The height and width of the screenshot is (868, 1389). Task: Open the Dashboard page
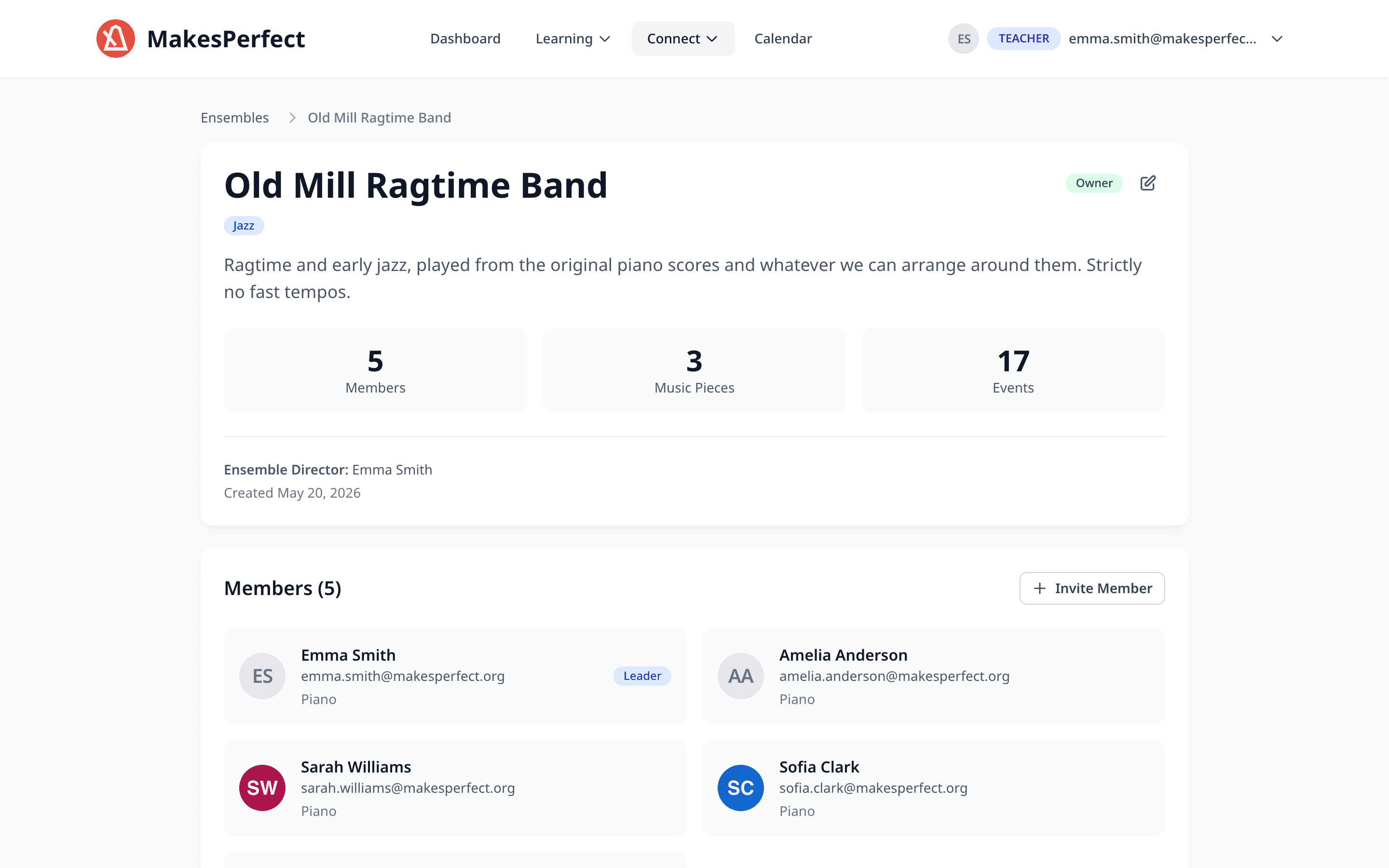[465, 39]
